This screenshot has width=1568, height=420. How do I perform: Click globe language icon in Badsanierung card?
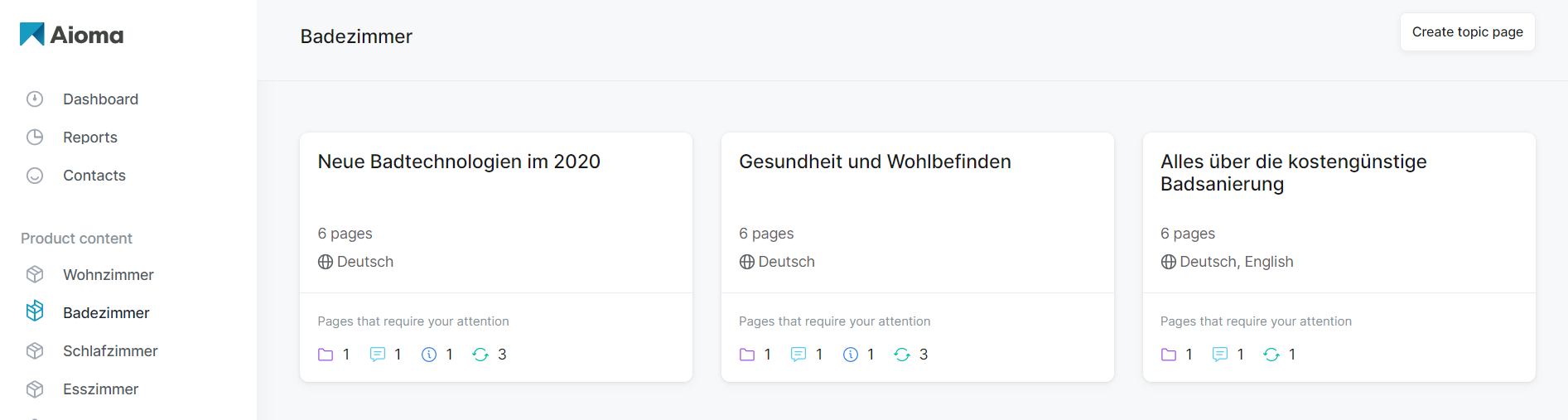click(x=1168, y=262)
